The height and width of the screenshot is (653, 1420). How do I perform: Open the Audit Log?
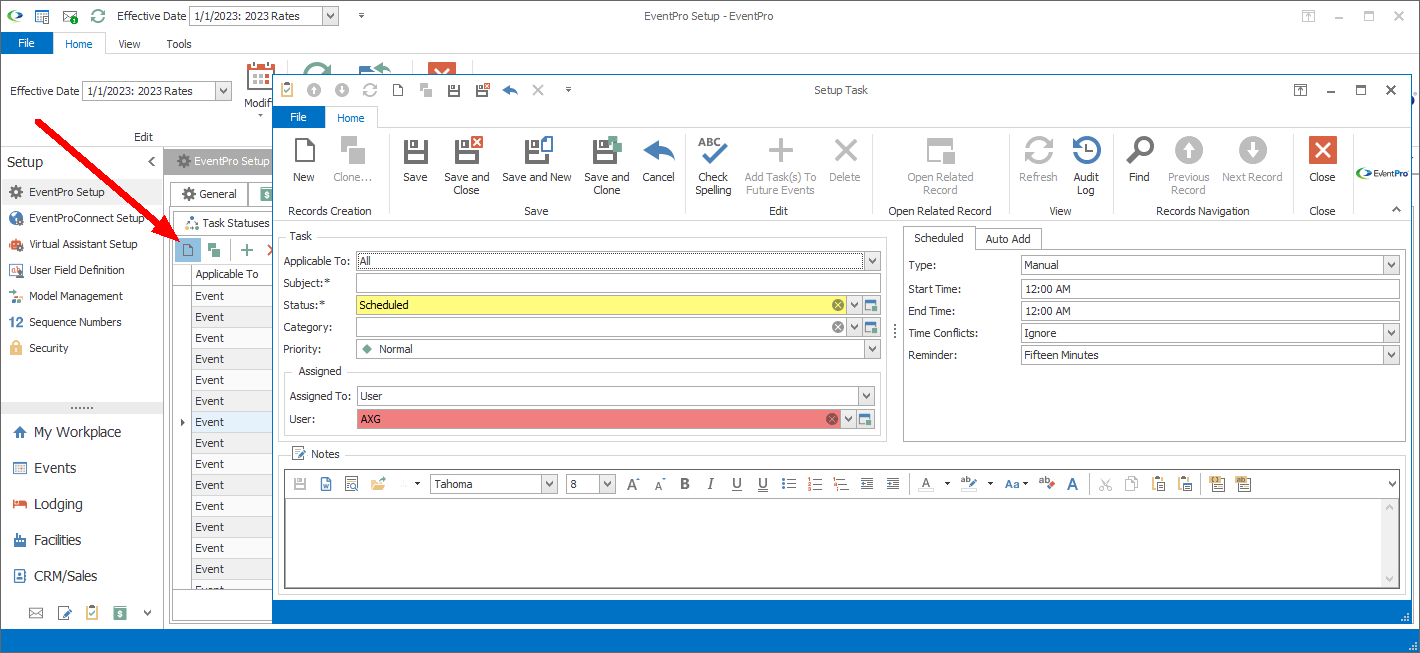1086,166
